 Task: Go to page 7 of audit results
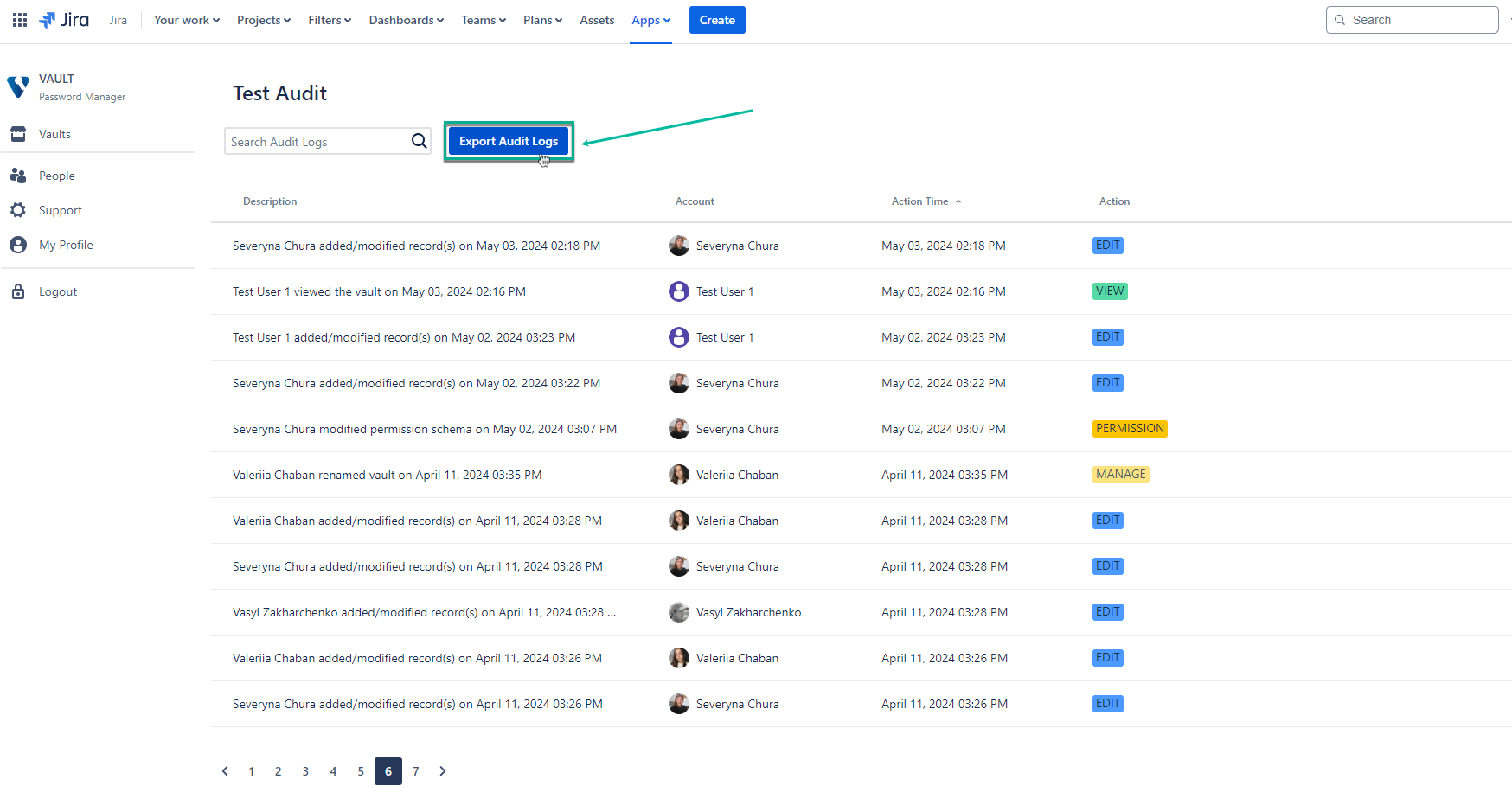[x=415, y=770]
